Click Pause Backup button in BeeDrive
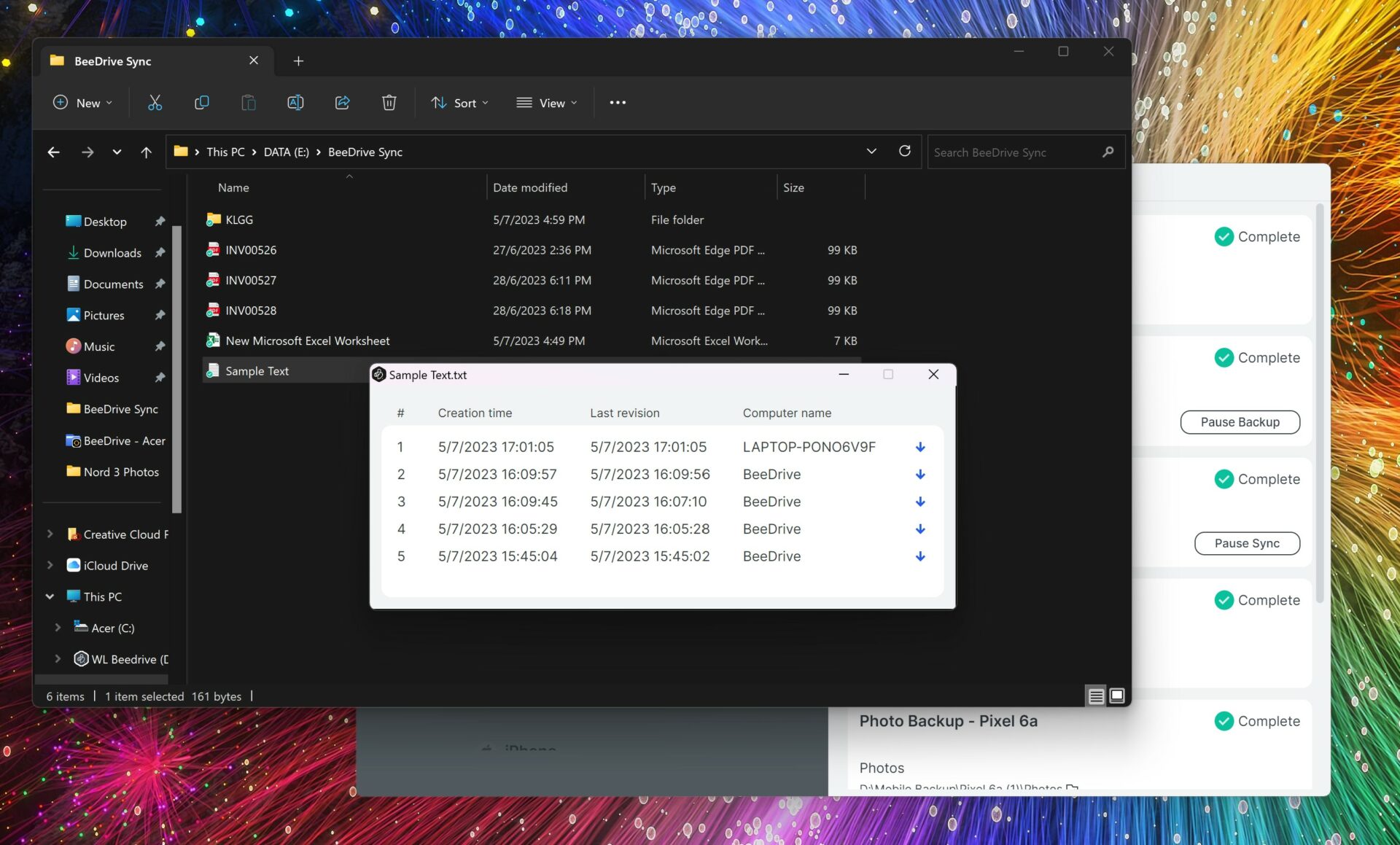Image resolution: width=1400 pixels, height=845 pixels. click(x=1240, y=422)
